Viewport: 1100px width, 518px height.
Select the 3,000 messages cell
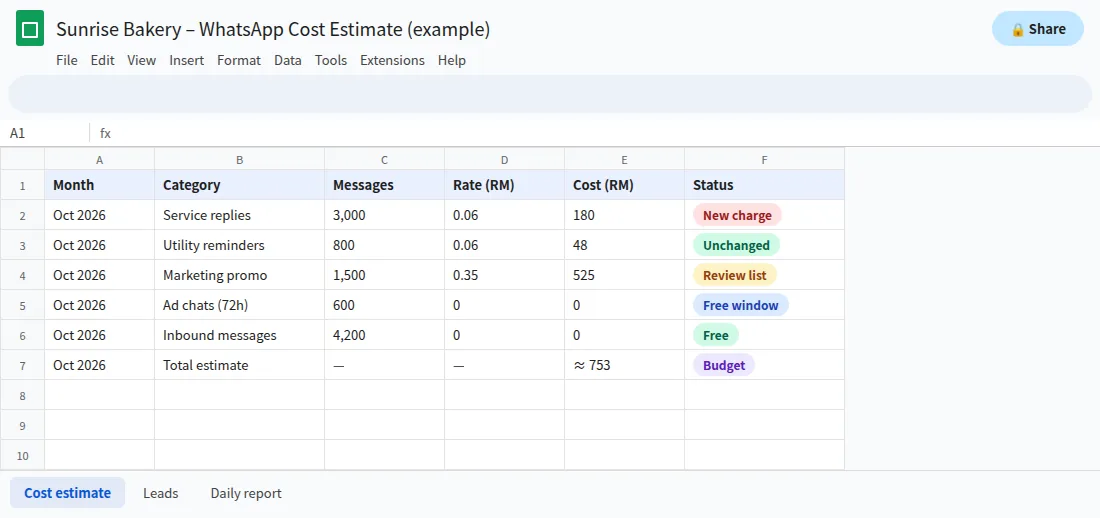(x=384, y=215)
